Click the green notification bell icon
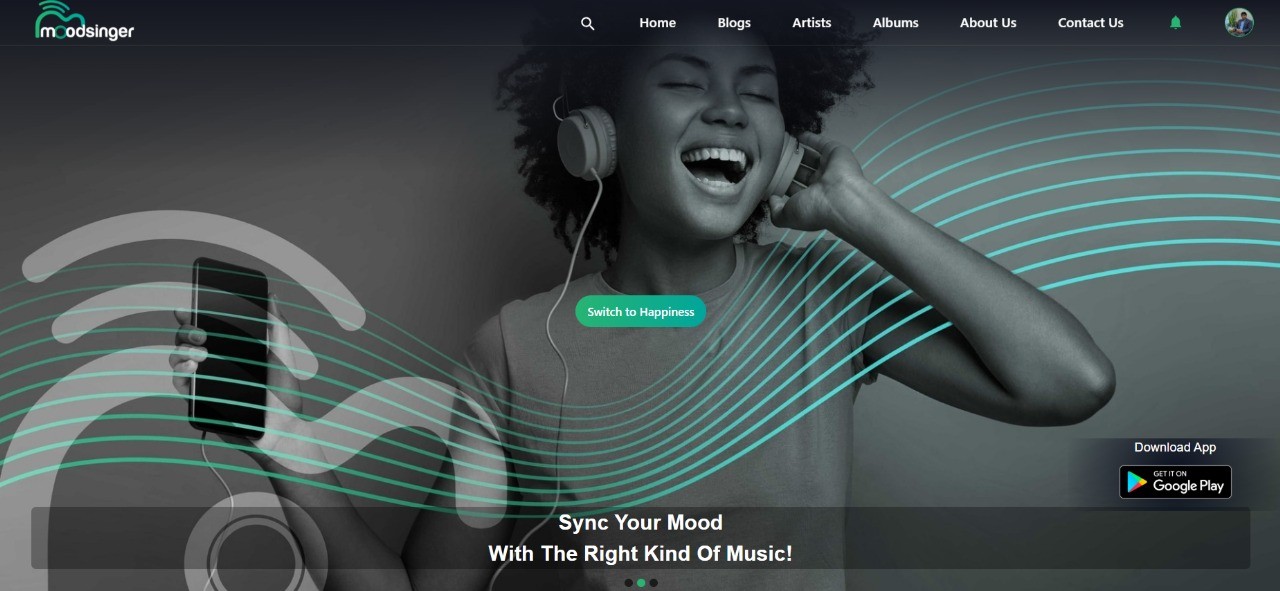Screen dimensions: 1280x591 (1176, 23)
